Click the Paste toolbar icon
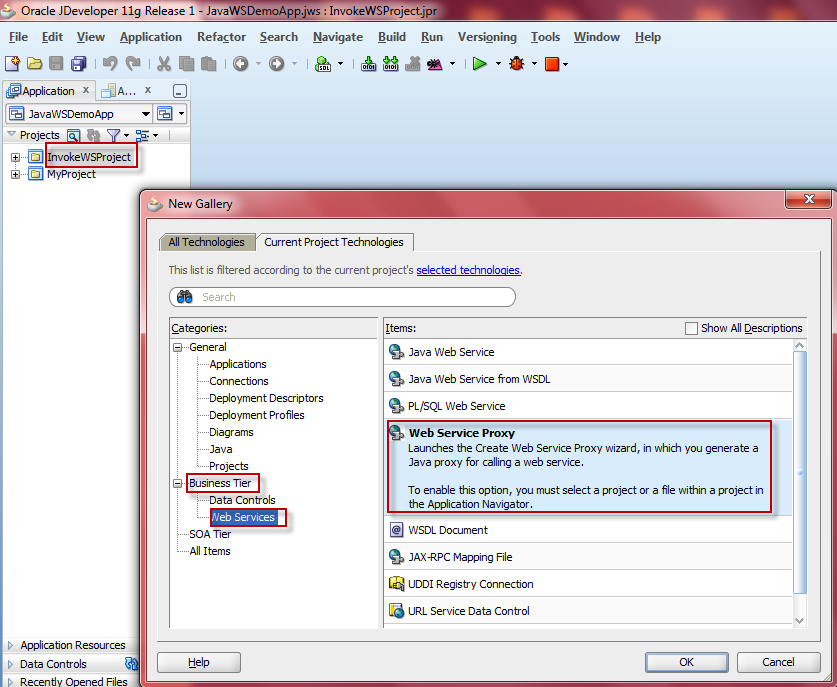 point(209,64)
